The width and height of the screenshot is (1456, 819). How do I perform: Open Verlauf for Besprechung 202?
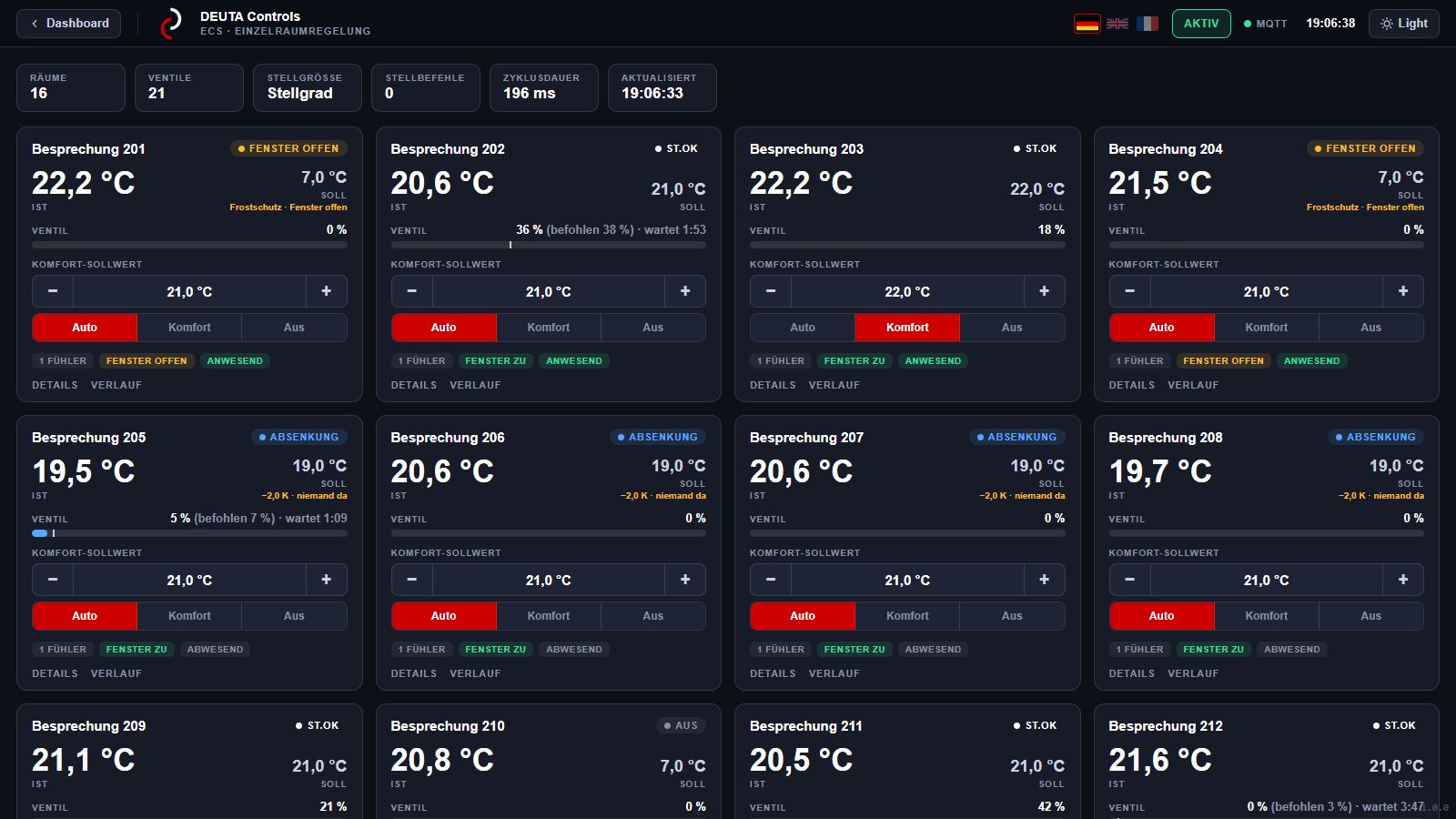pyautogui.click(x=475, y=385)
